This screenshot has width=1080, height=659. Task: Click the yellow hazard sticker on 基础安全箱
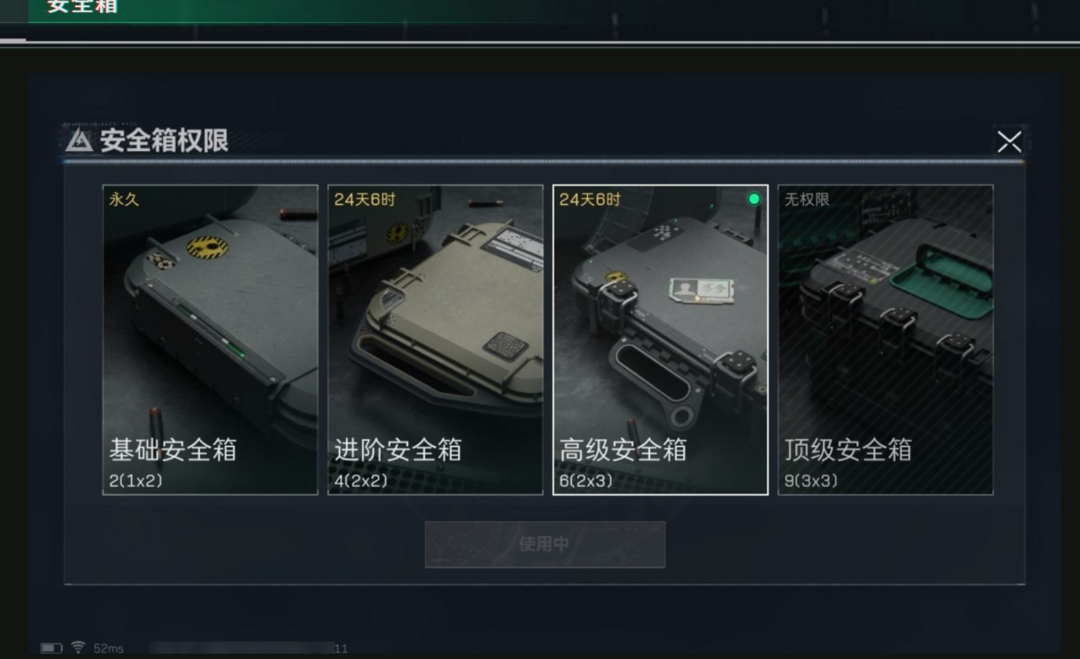(x=207, y=247)
